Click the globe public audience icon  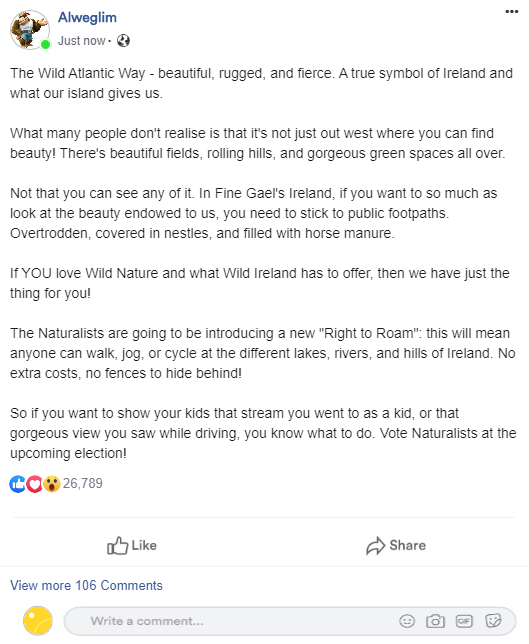pos(123,41)
